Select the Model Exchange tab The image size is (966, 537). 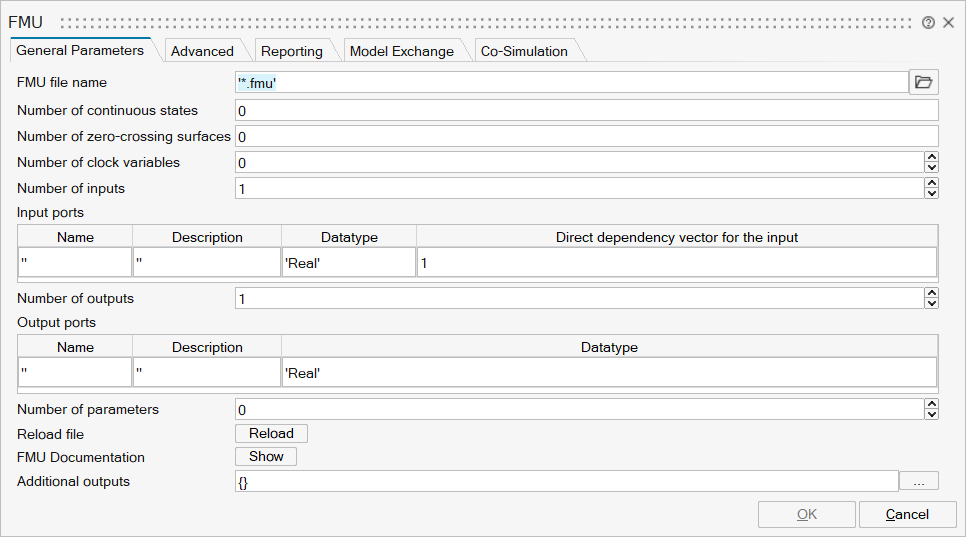click(x=401, y=51)
